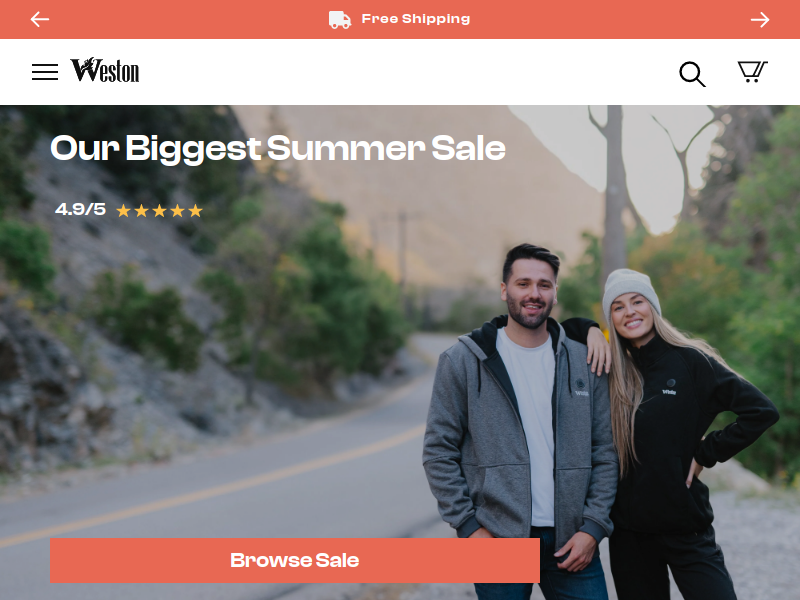Click the five gold stars rating
800x600 pixels.
[160, 210]
